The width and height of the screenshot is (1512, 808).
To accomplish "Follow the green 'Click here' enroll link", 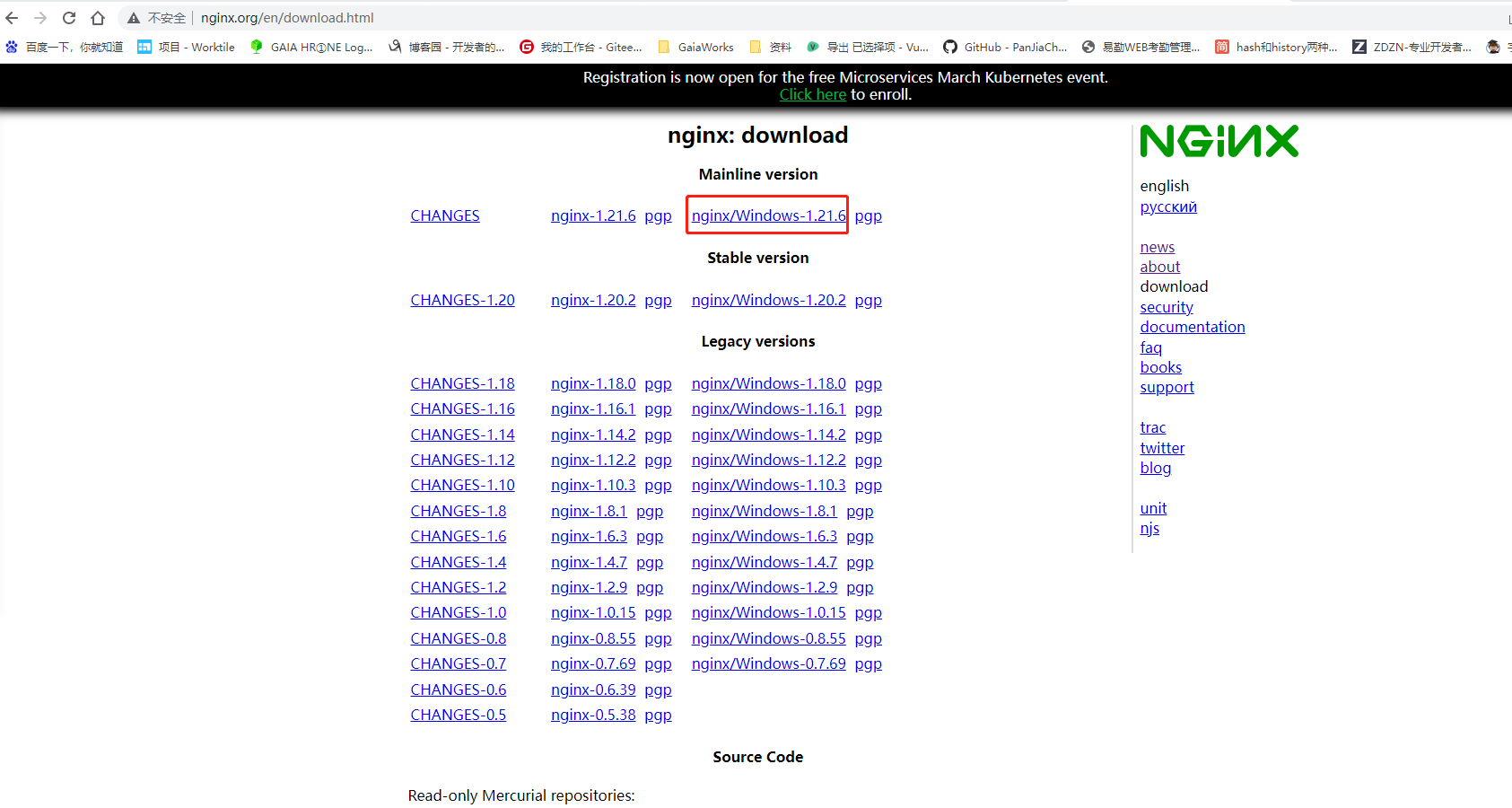I will coord(813,94).
